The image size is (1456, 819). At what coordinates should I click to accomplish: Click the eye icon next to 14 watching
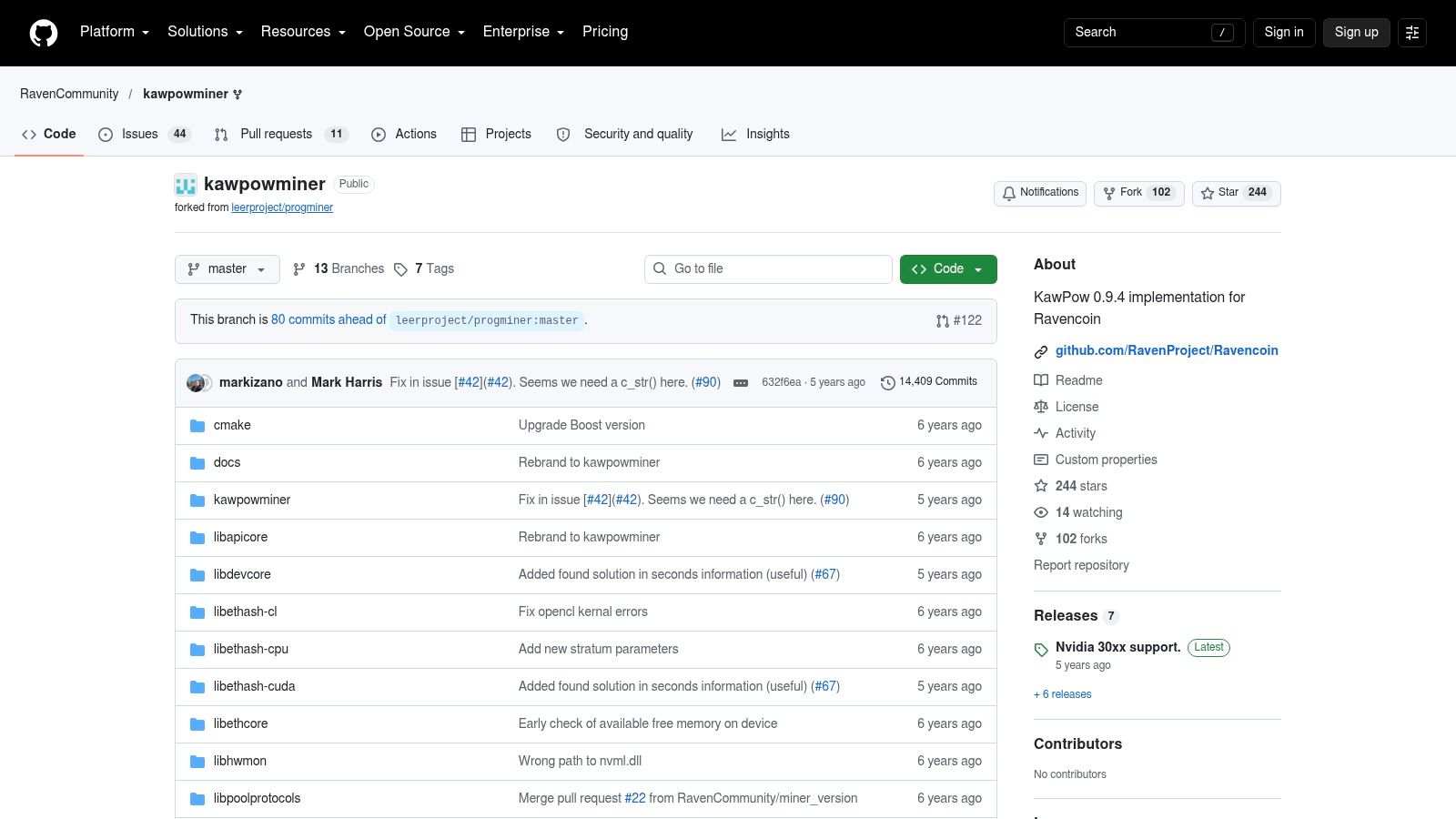pyautogui.click(x=1041, y=512)
